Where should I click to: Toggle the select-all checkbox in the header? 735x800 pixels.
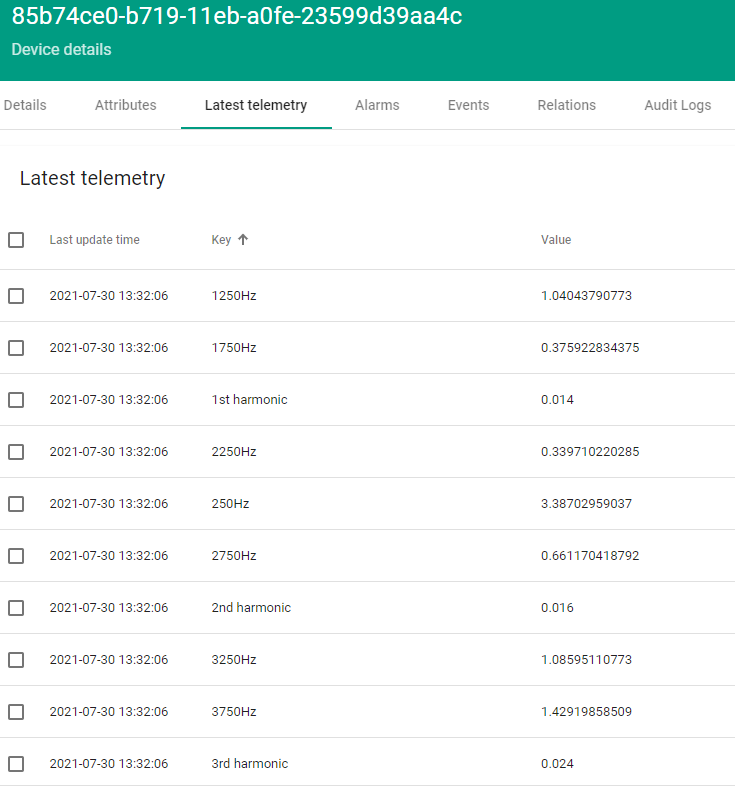click(x=16, y=240)
